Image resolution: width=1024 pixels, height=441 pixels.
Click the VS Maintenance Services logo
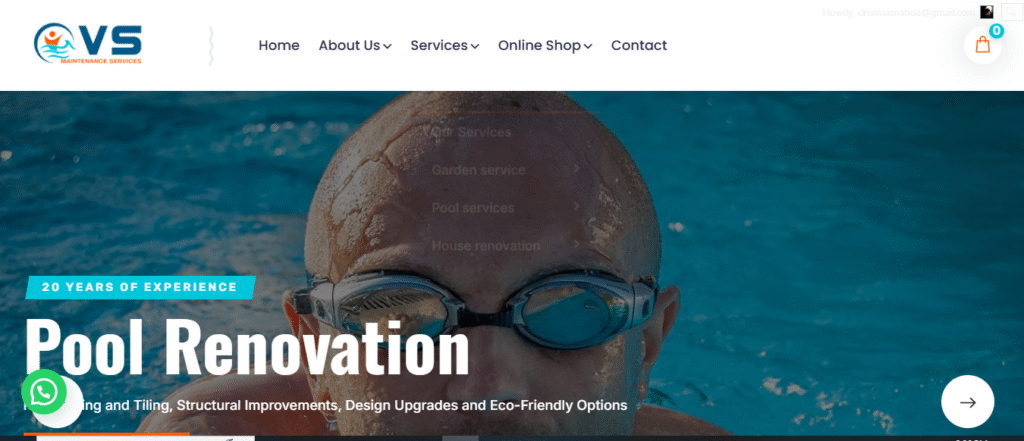tap(88, 44)
